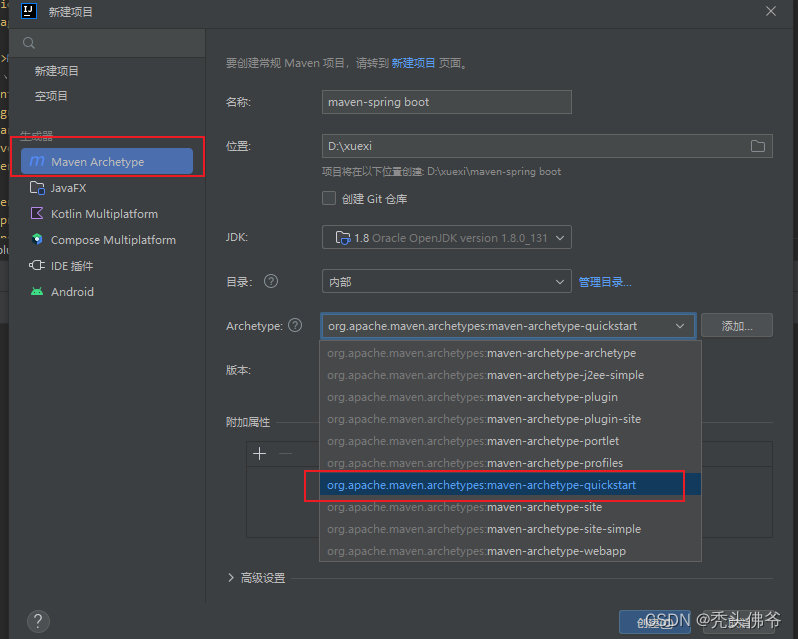The height and width of the screenshot is (639, 798).
Task: Click the JavaFX folder icon
Action: point(37,188)
